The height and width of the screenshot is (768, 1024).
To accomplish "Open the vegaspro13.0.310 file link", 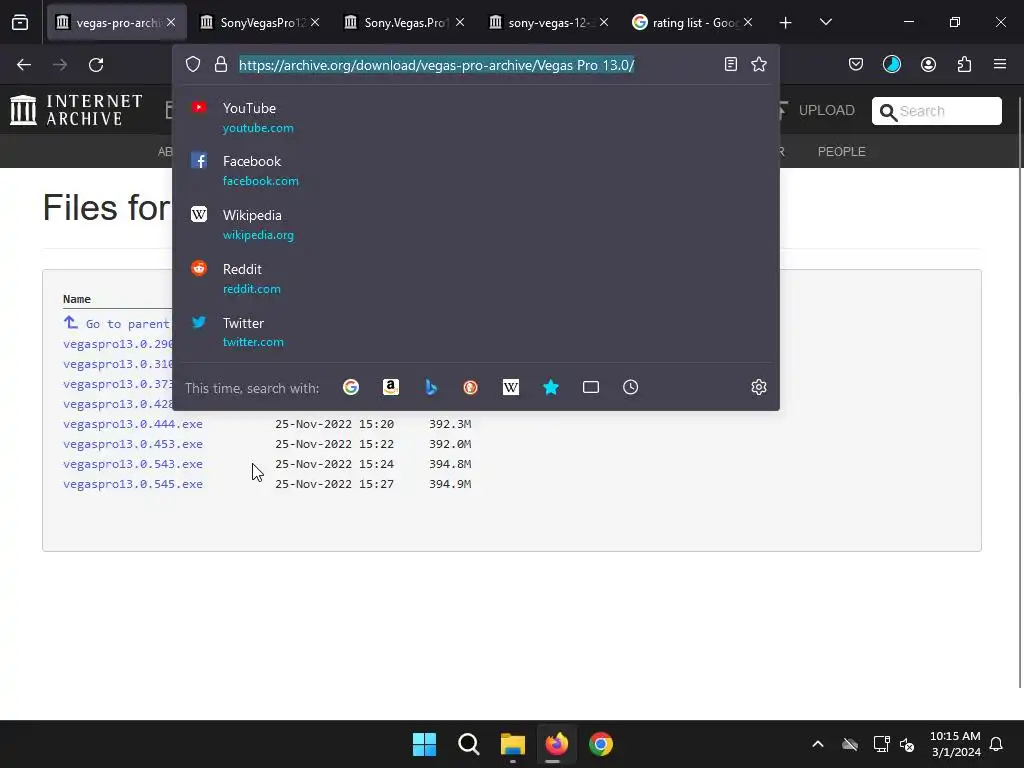I will (118, 364).
